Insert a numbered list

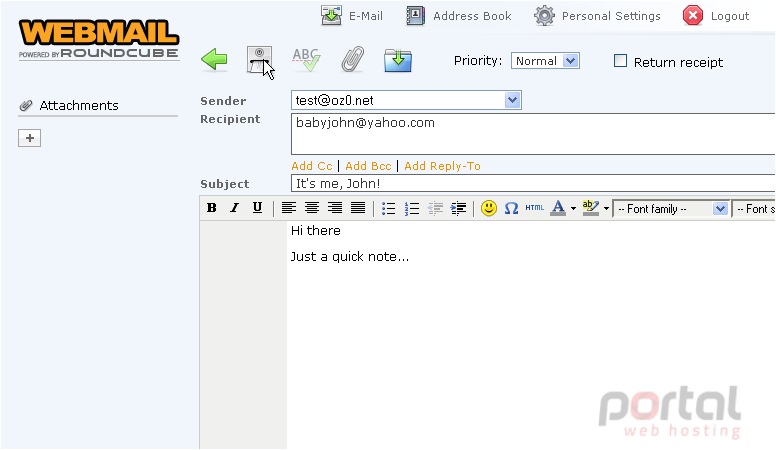(x=412, y=208)
